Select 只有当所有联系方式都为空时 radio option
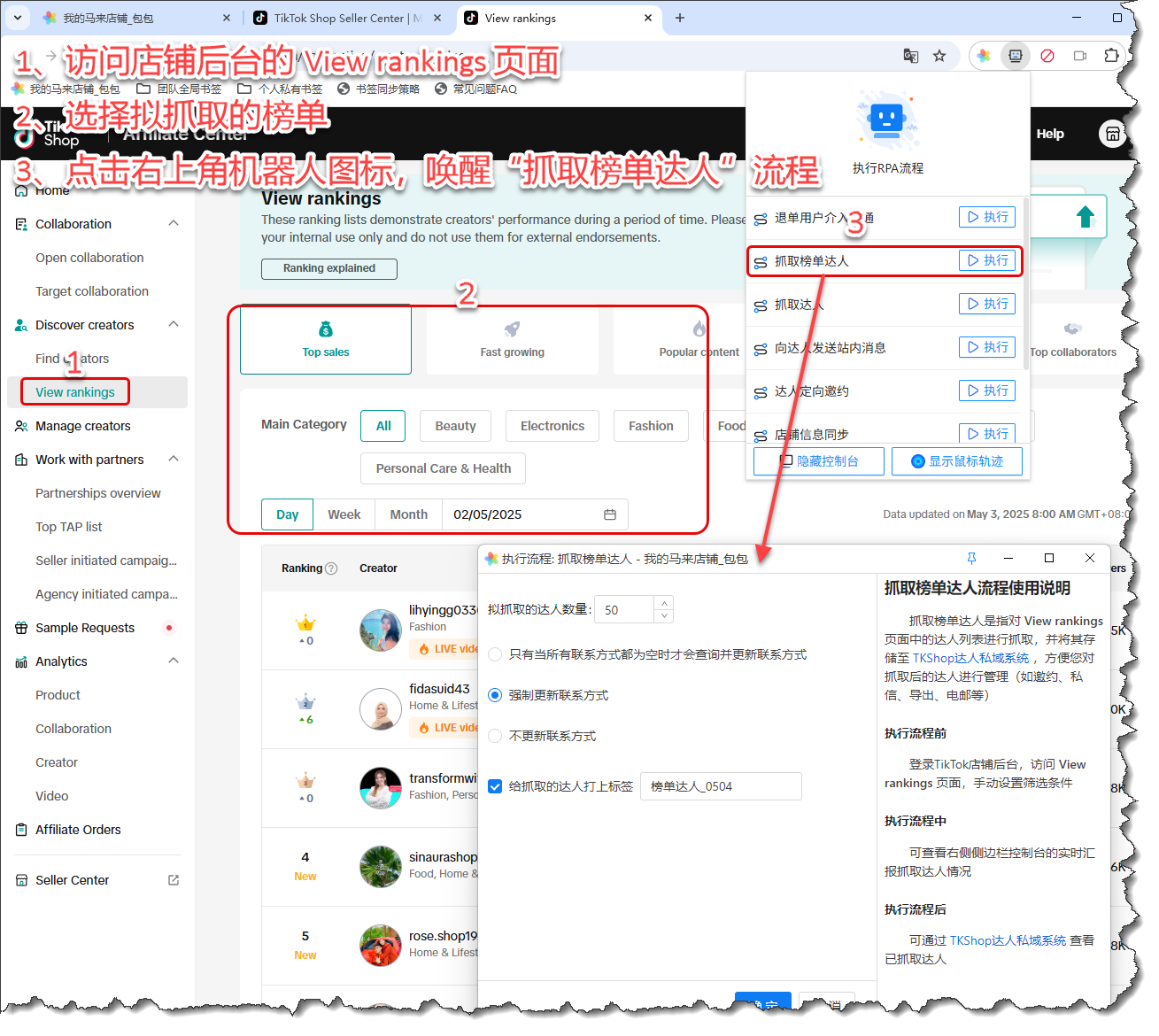This screenshot has width=1159, height=1036. coord(495,654)
